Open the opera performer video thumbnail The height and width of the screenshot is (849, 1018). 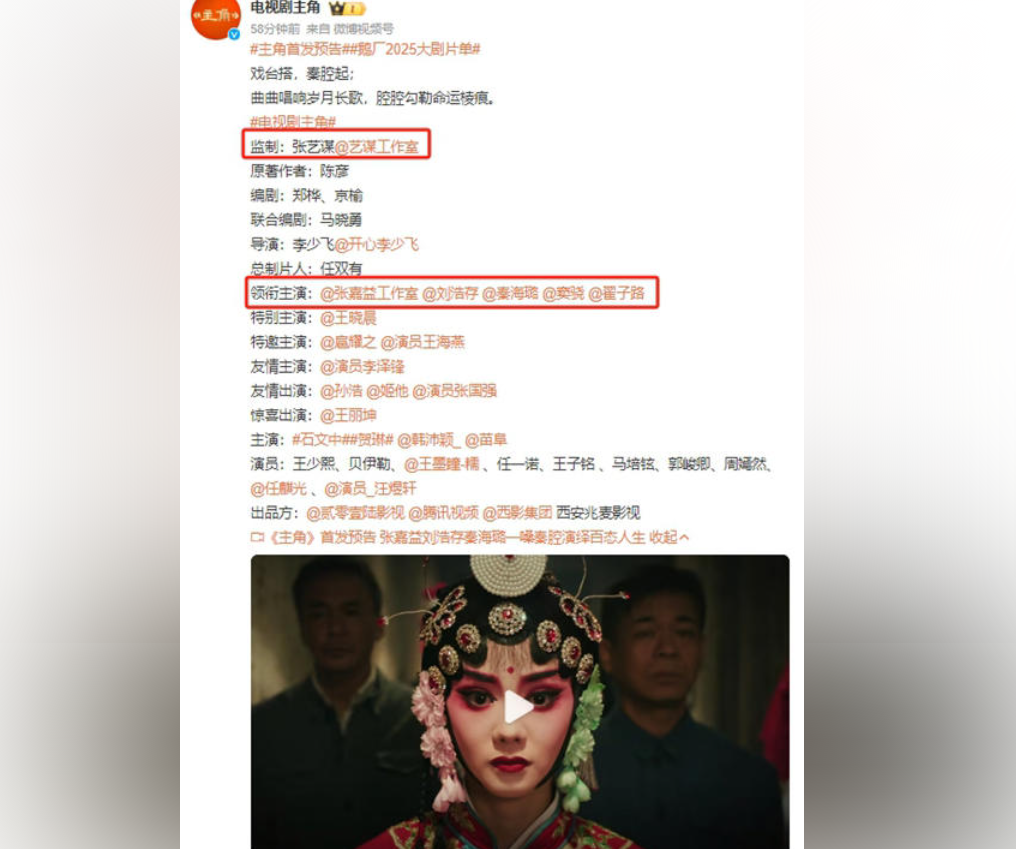[520, 702]
